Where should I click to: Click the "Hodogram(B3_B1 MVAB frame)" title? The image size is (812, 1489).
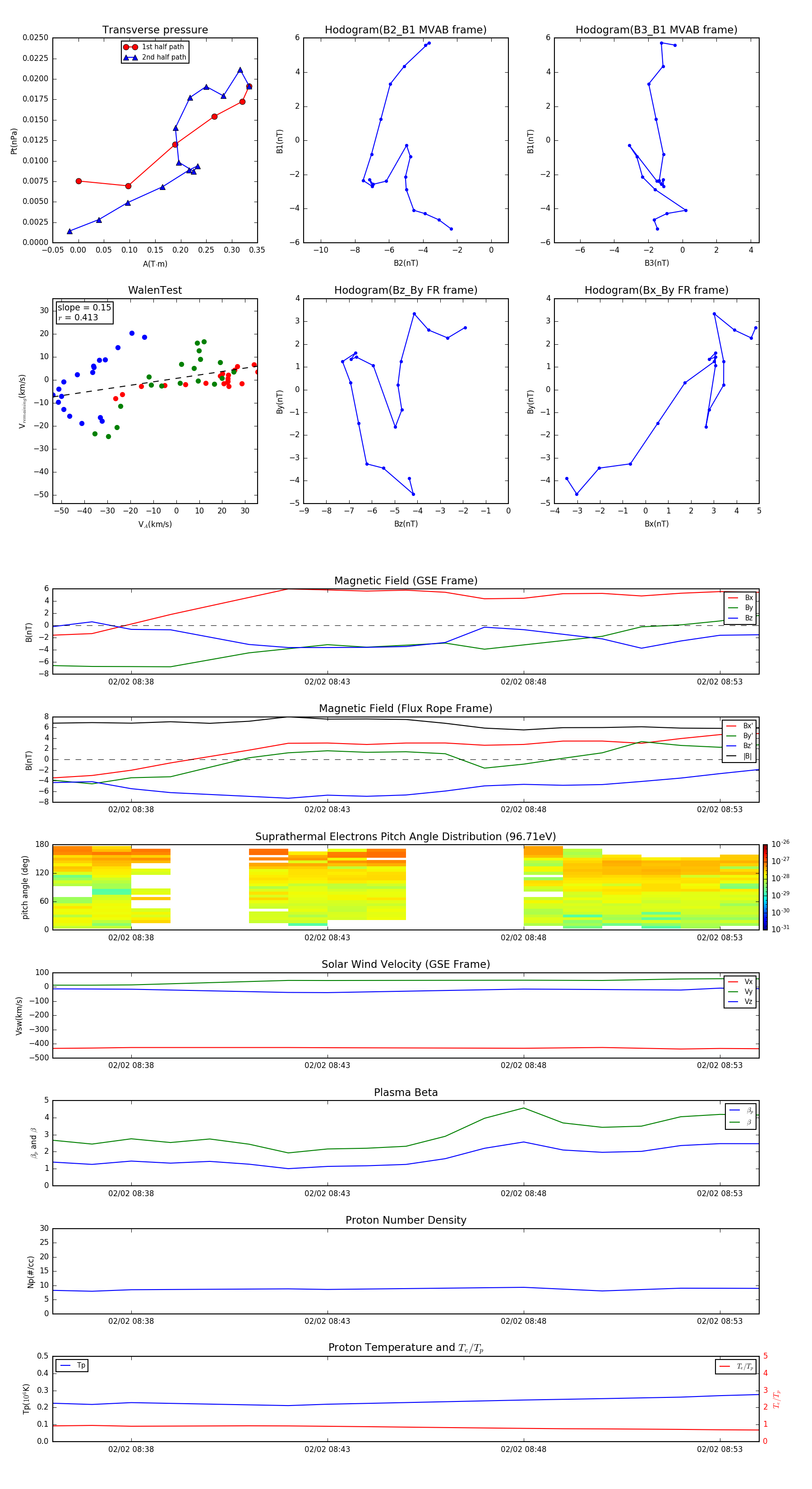point(656,30)
